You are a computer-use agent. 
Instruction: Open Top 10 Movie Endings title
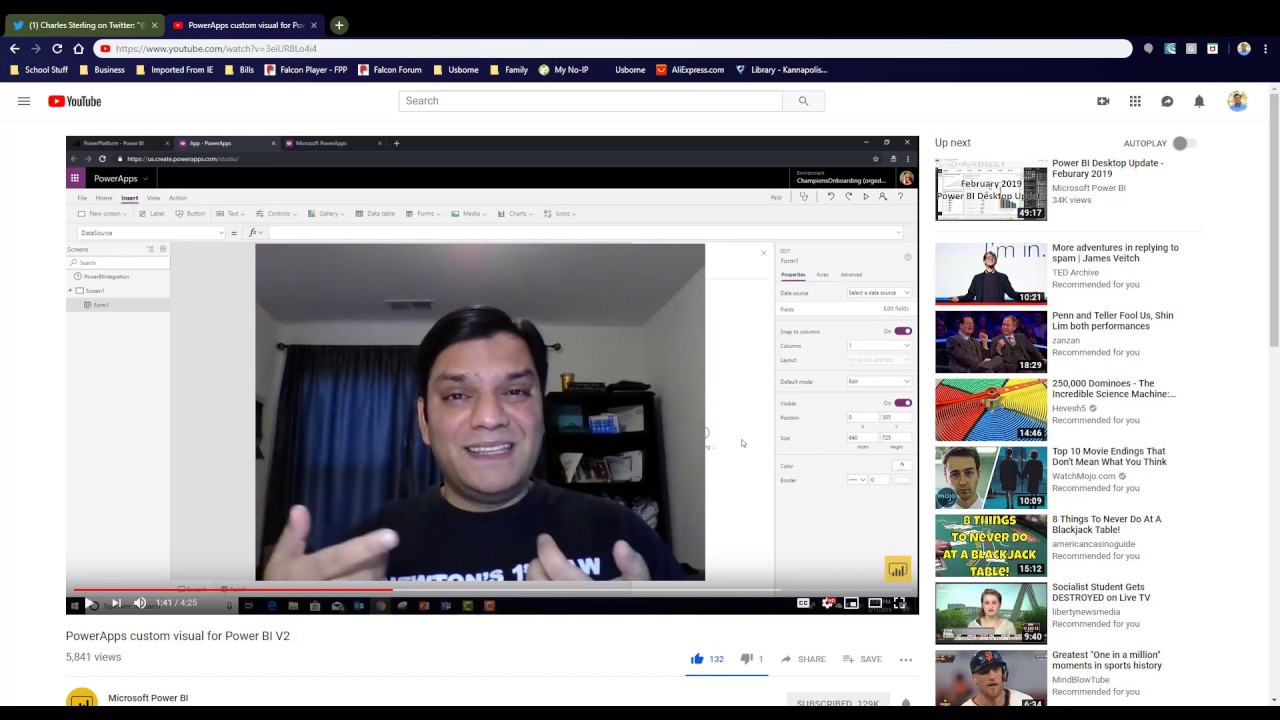tap(1109, 457)
